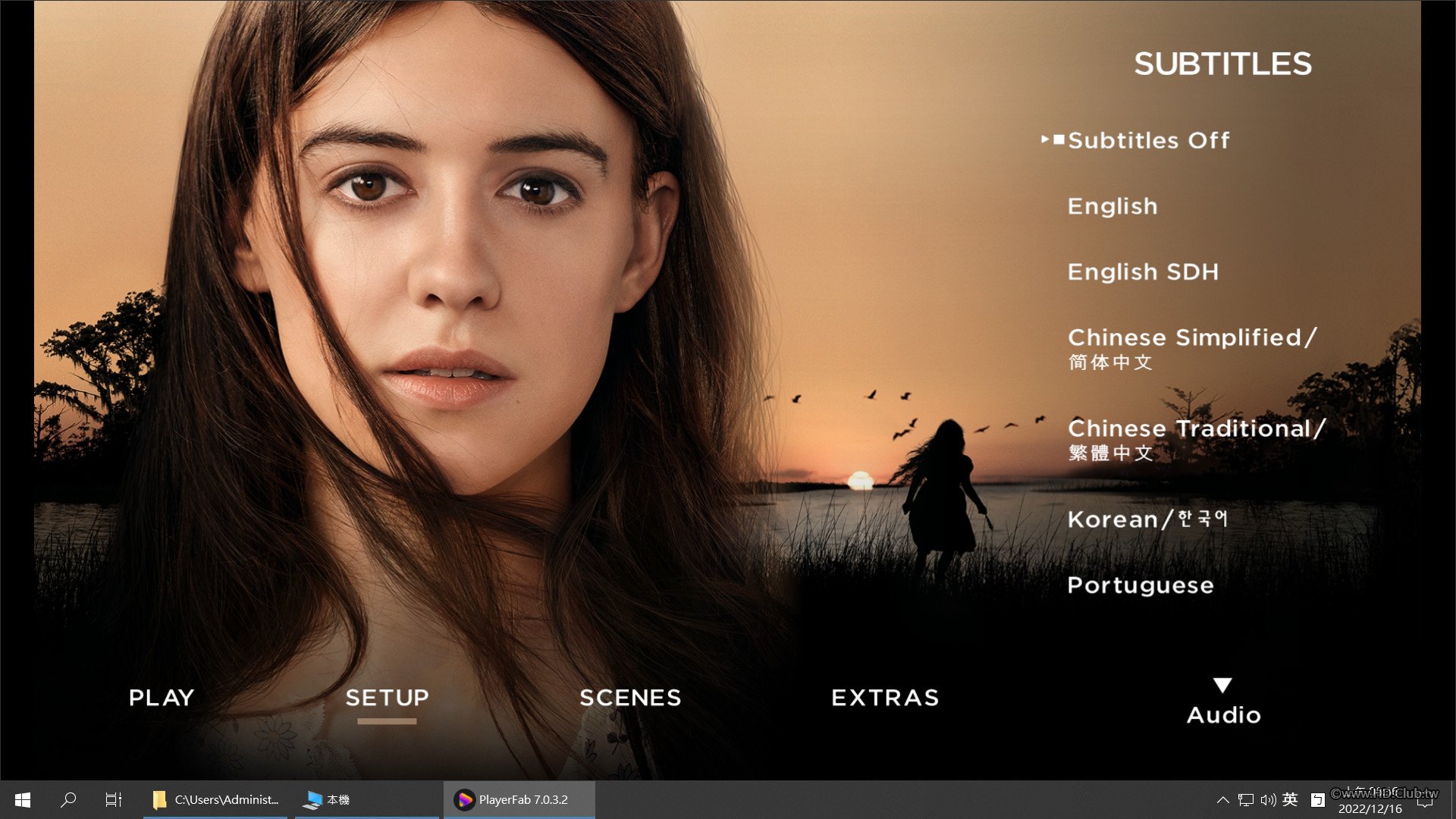Open the EXTRAS menu tab

pyautogui.click(x=885, y=698)
